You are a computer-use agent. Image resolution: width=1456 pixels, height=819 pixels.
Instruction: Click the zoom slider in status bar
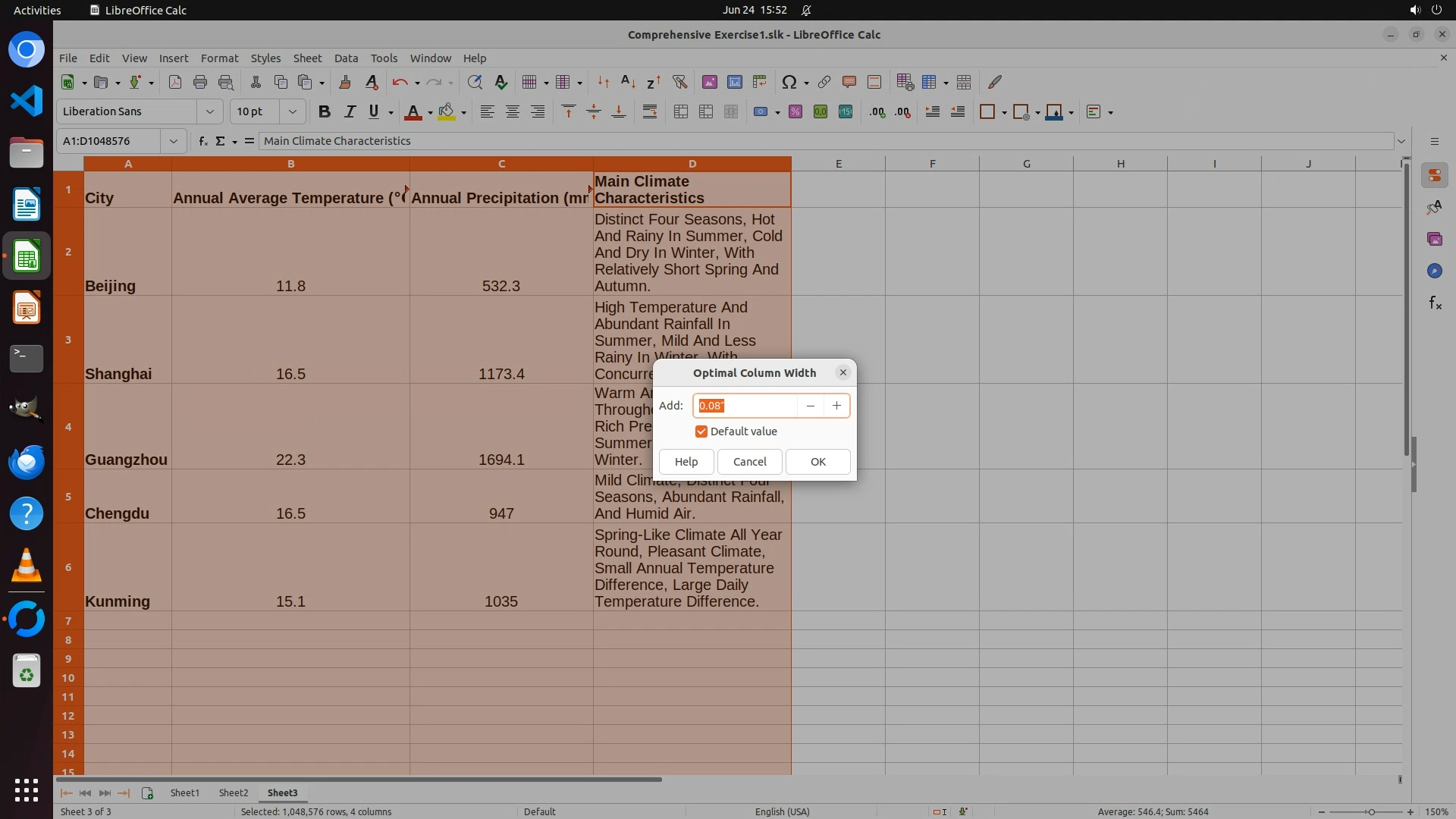click(1371, 811)
